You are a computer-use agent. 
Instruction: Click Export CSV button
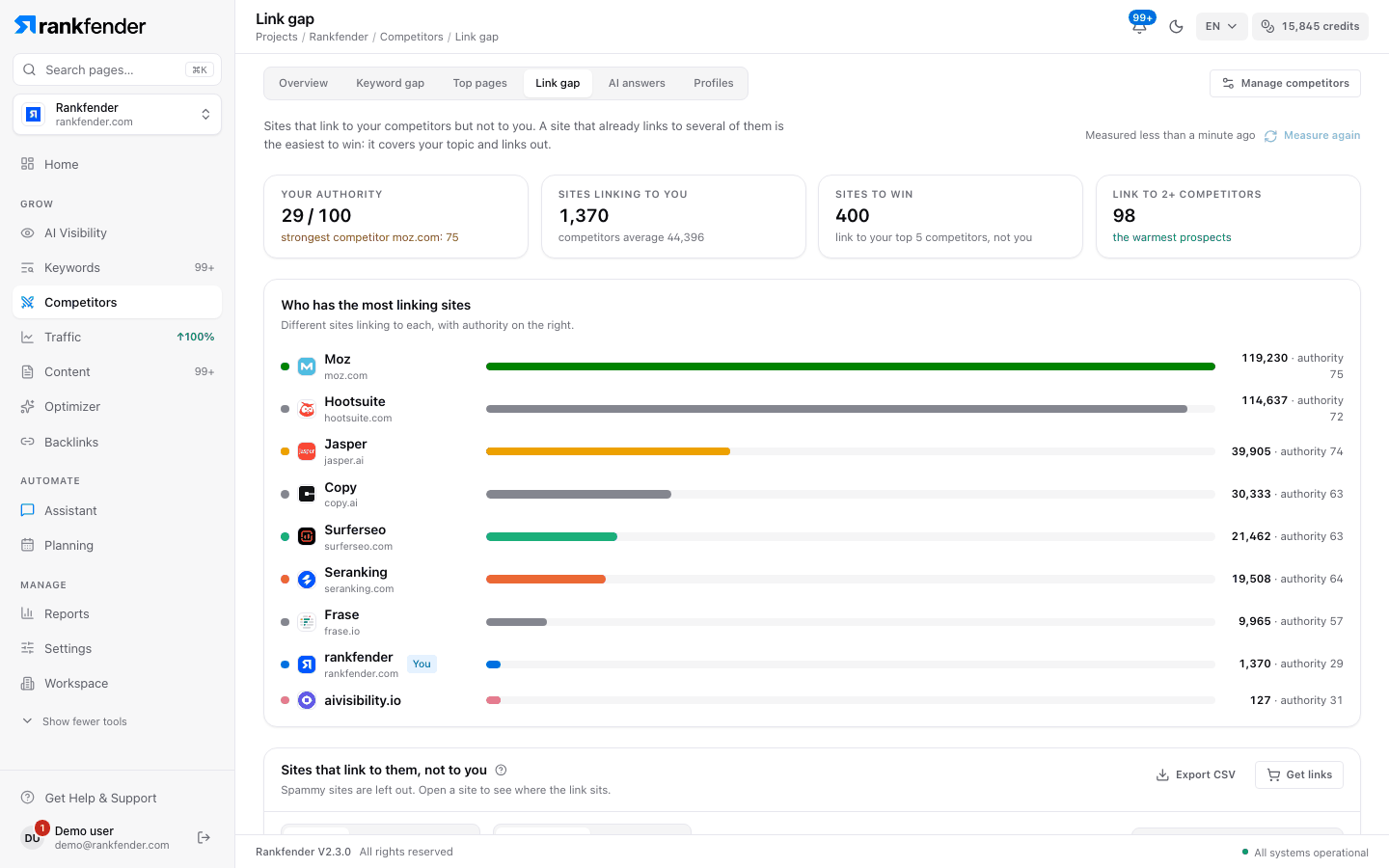pos(1195,774)
